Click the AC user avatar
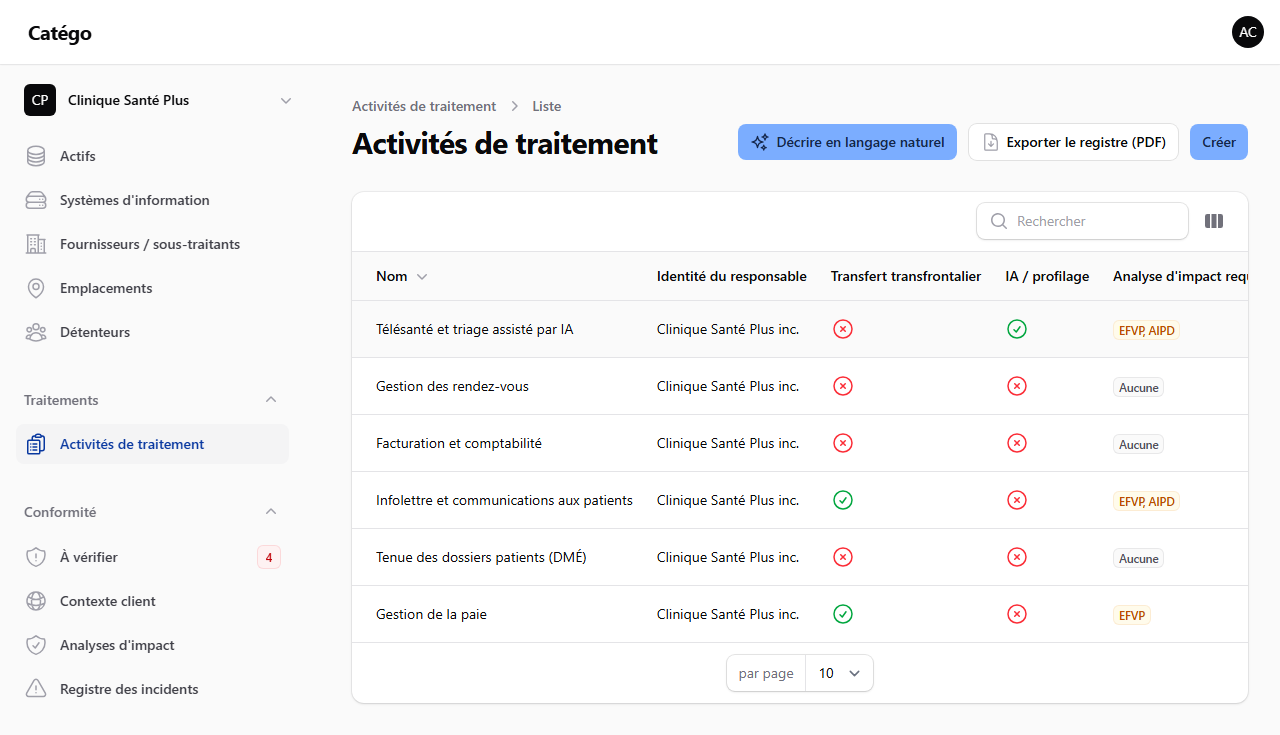The image size is (1280, 735). [1248, 32]
